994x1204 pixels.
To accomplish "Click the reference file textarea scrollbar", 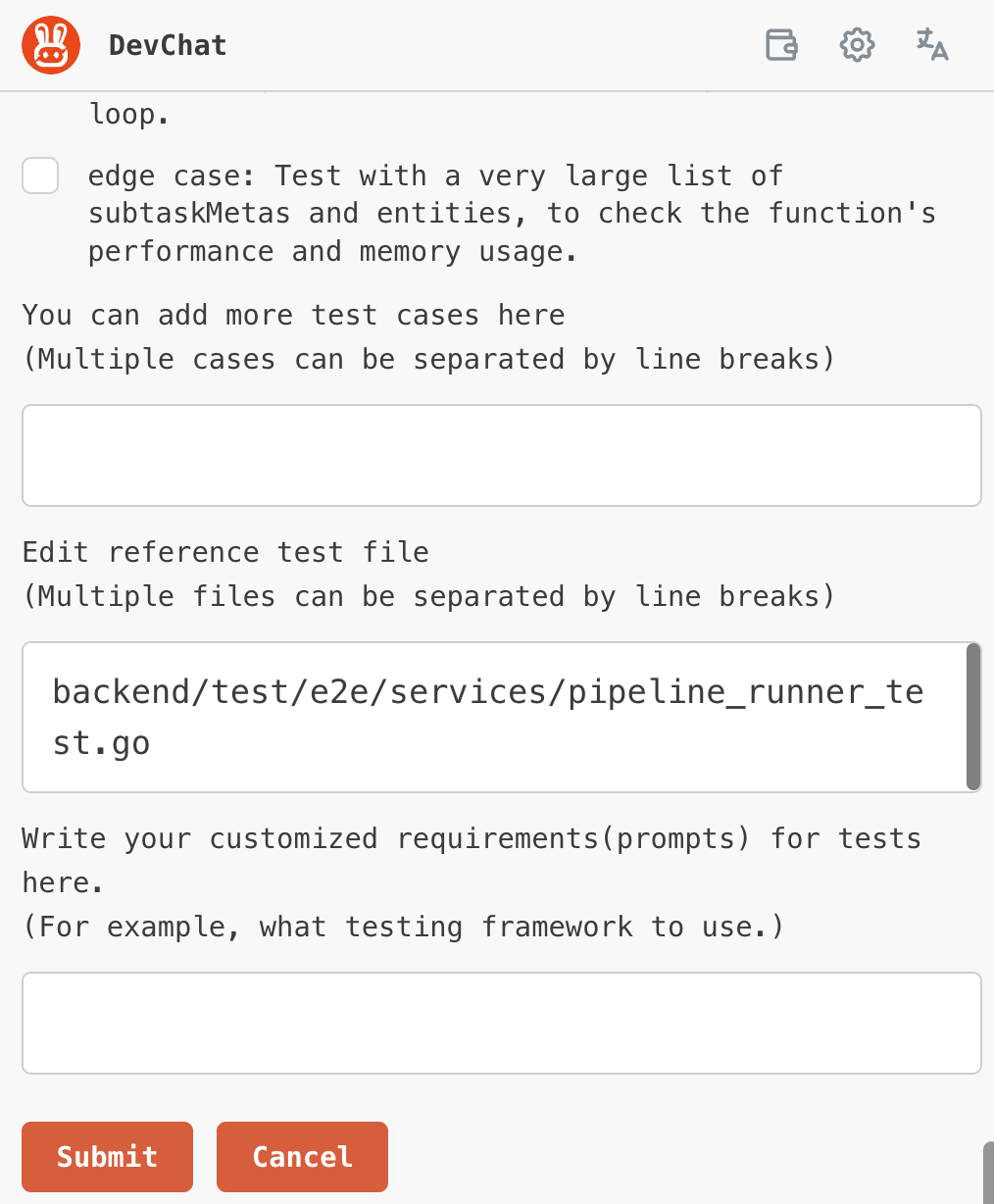I will pos(973,717).
